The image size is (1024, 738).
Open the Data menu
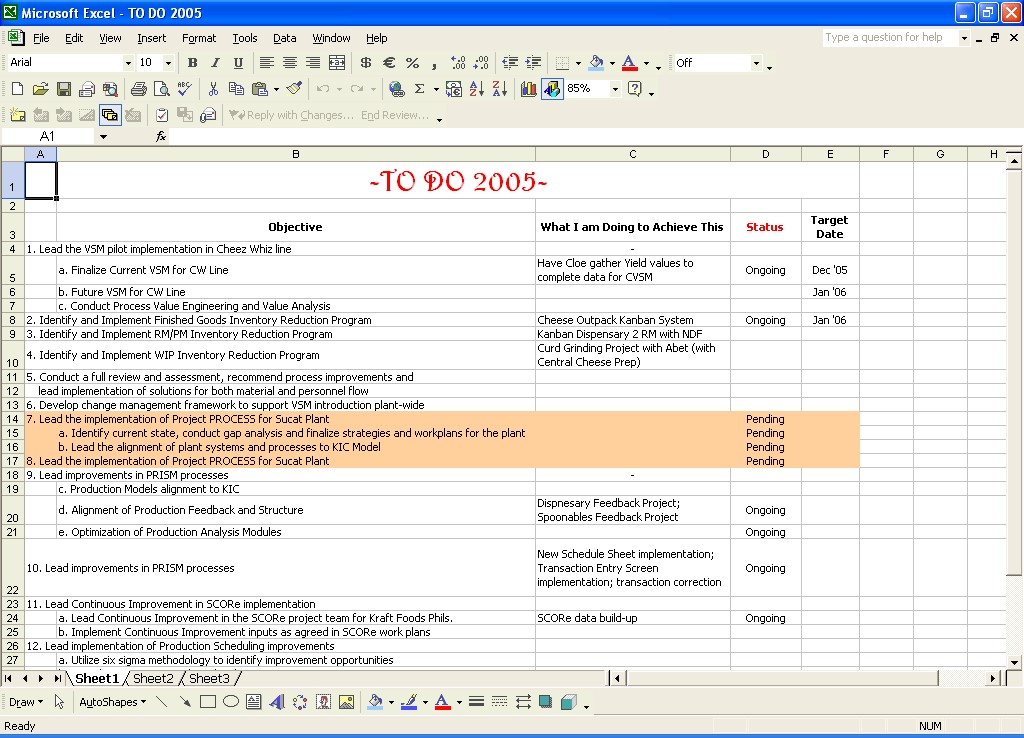(x=285, y=38)
